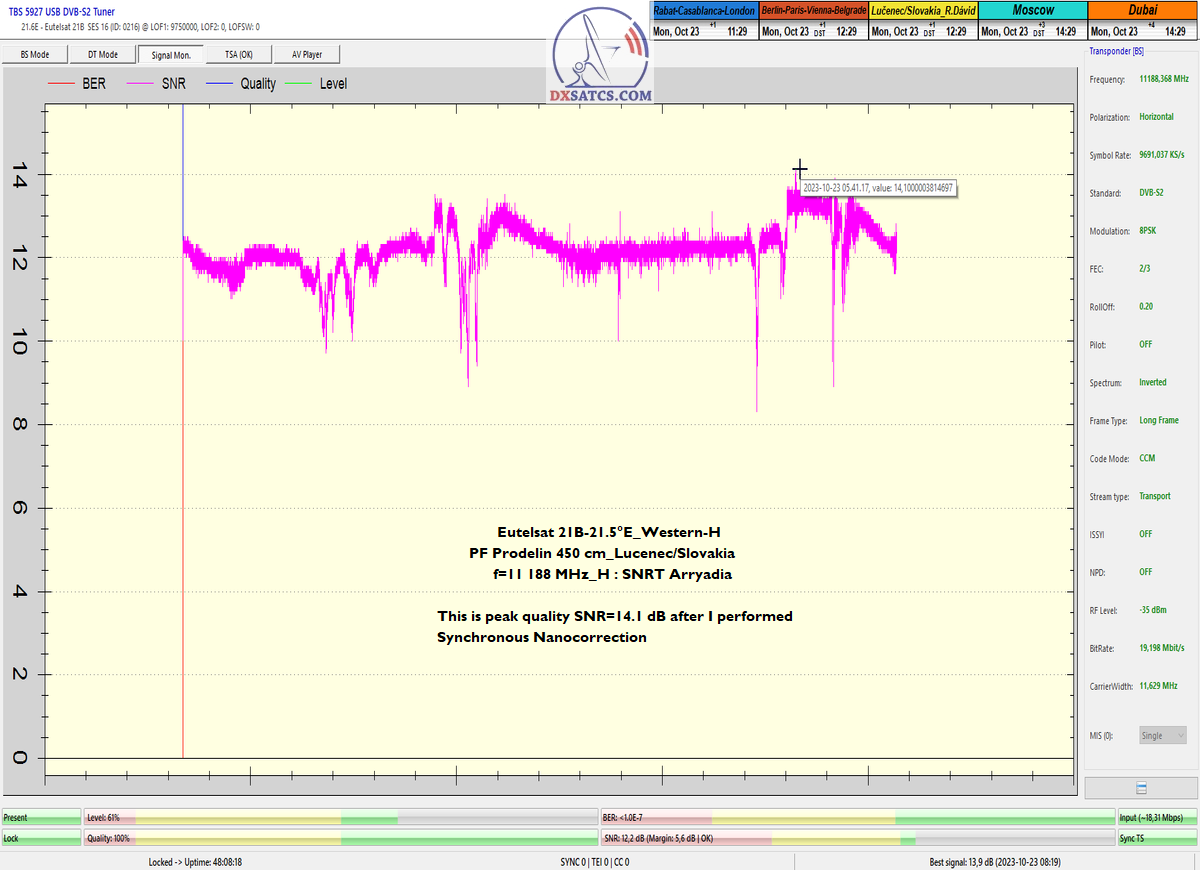Click the Dubai time zone clock panel
Viewport: 1200px width, 870px height.
point(1141,20)
